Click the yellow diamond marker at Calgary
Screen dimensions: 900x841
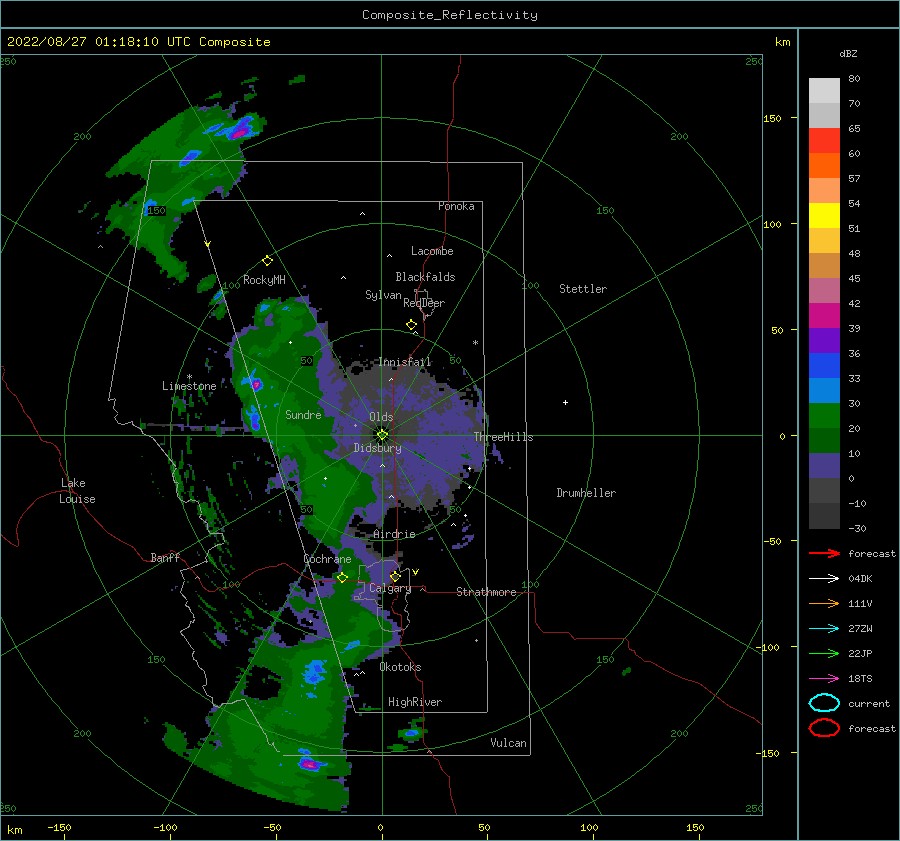point(395,576)
